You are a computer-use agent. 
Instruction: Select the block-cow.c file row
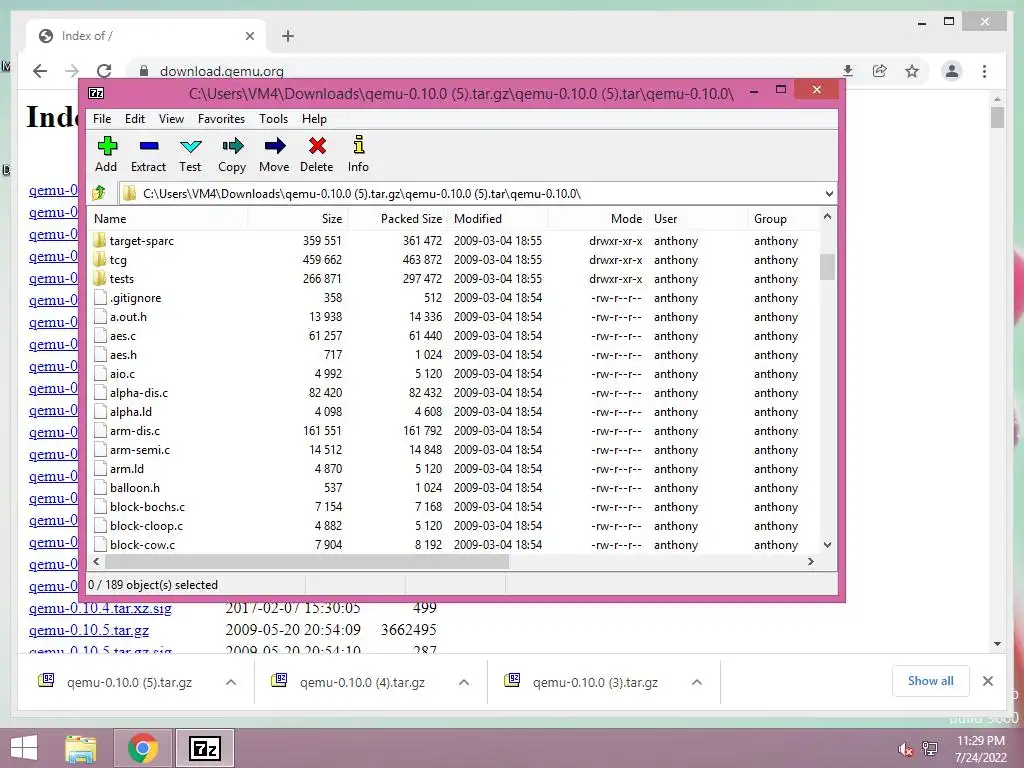point(454,545)
